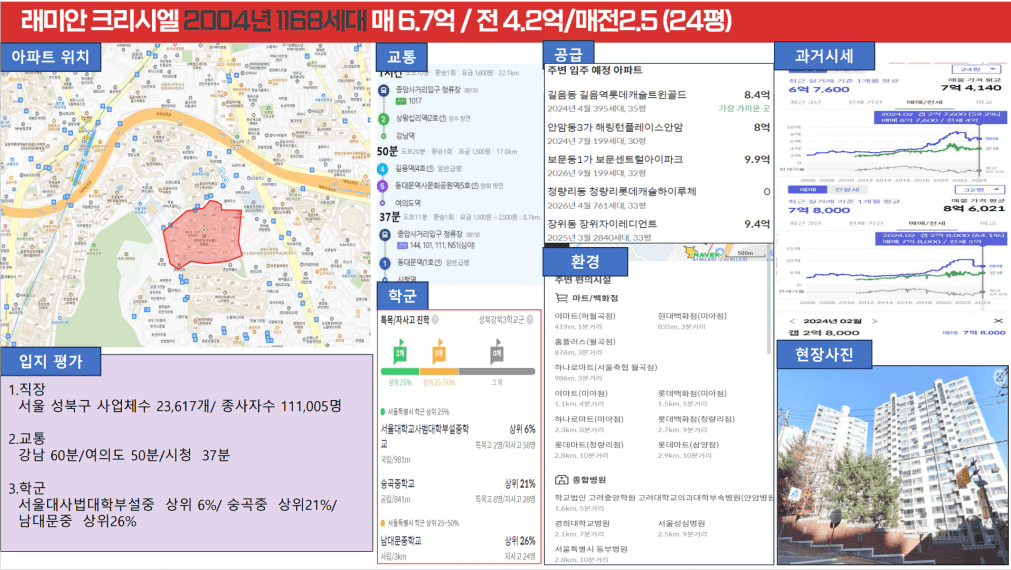
Task: Click the green flag marker labeled 2개
Action: (x=400, y=351)
